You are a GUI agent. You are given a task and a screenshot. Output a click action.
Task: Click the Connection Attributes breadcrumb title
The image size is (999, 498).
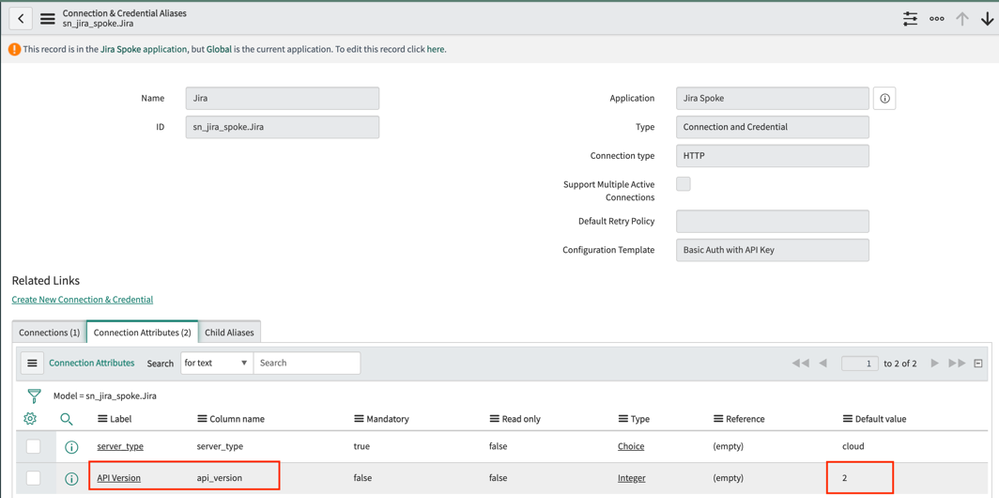[x=92, y=362]
